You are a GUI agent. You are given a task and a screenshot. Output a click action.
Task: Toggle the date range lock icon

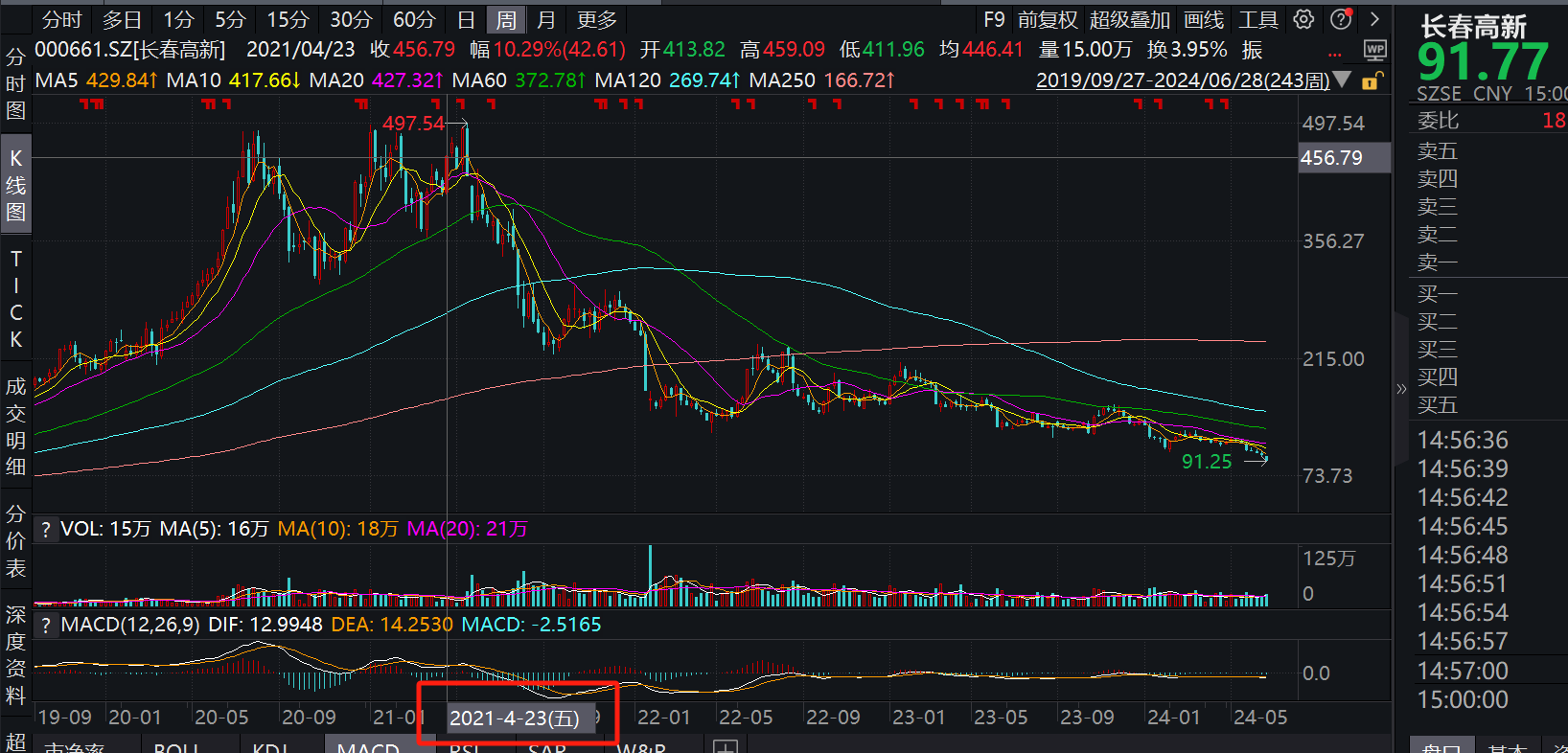click(1372, 80)
